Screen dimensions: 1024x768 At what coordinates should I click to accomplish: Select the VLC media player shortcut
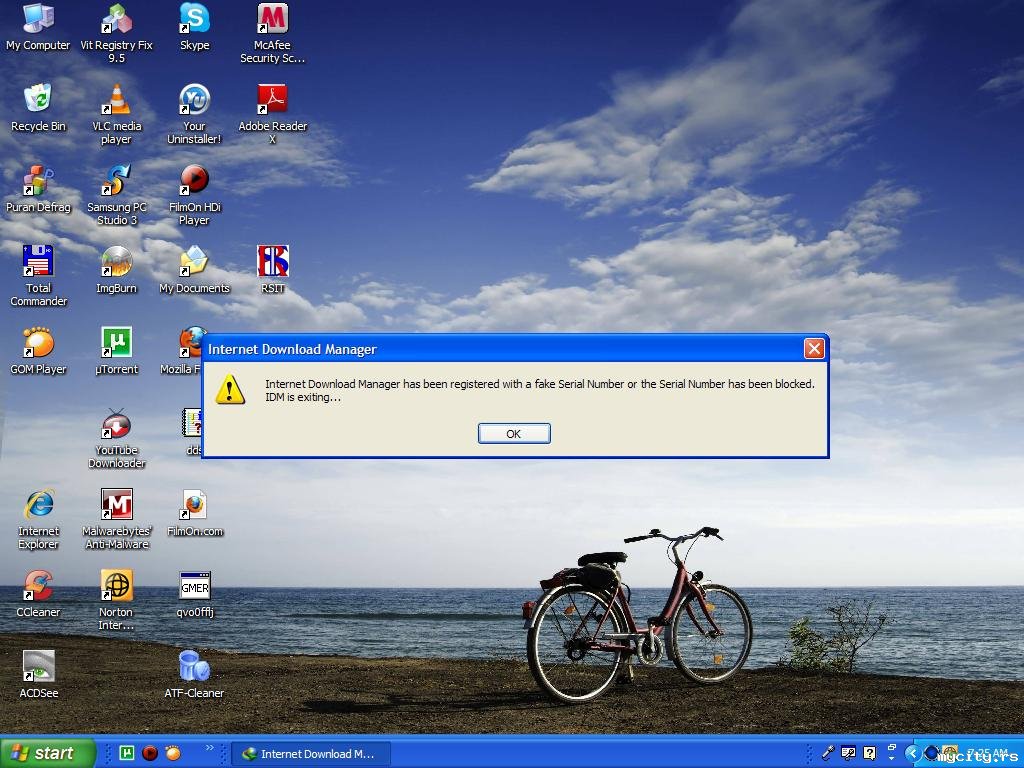click(x=116, y=114)
